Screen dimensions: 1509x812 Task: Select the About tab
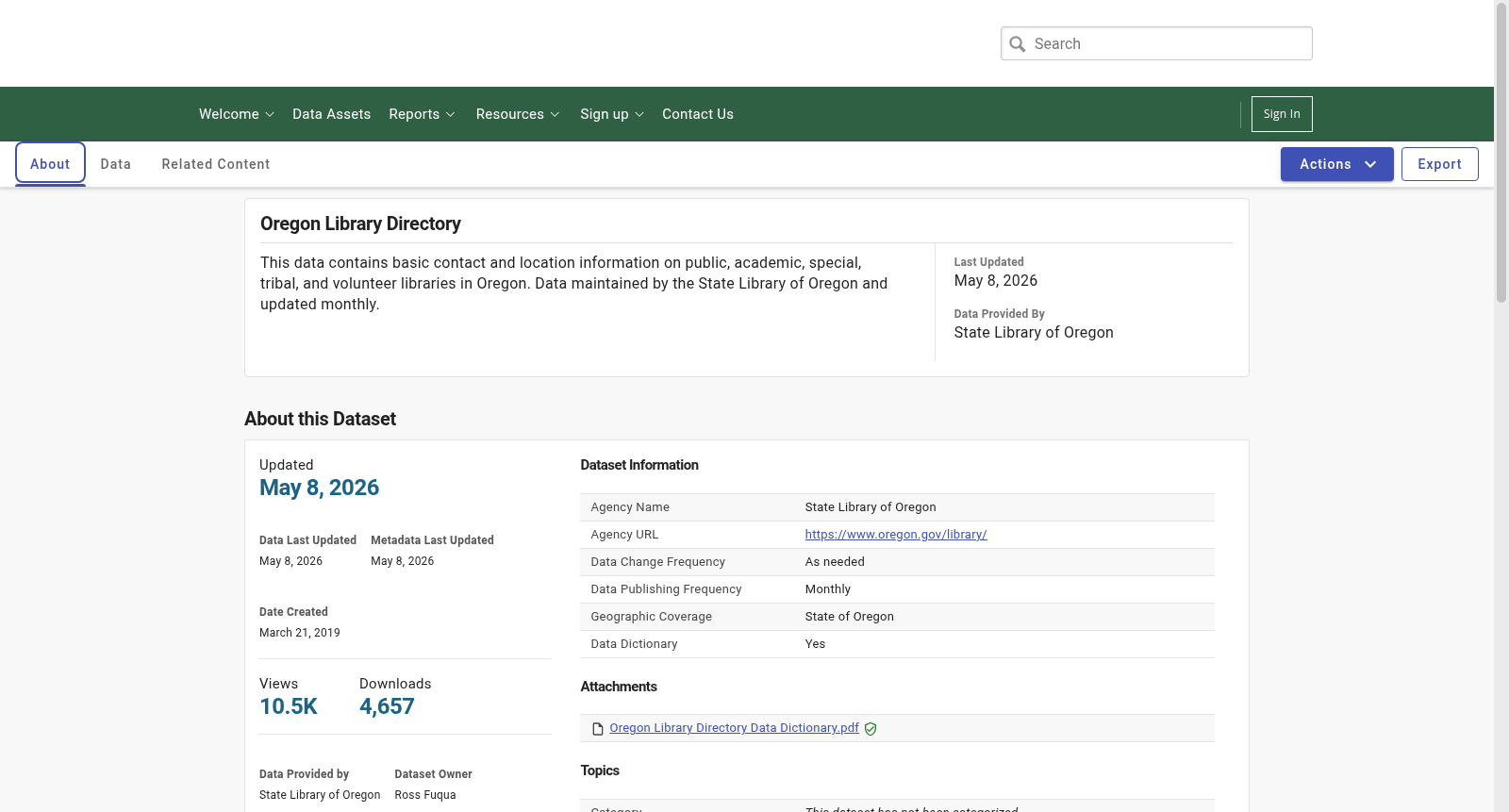pyautogui.click(x=50, y=164)
